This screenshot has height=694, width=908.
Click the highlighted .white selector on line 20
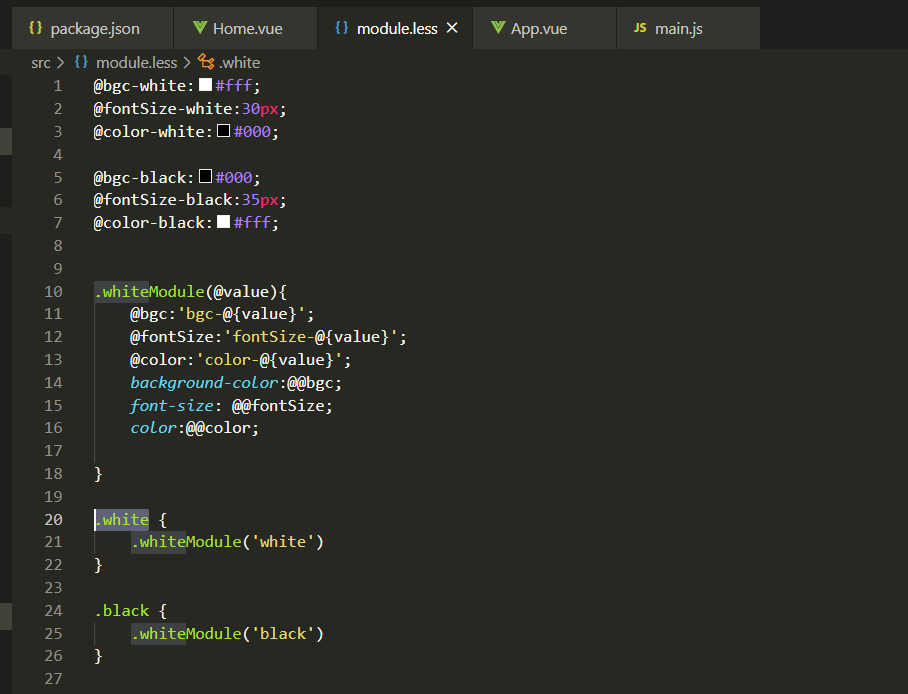[x=122, y=520]
